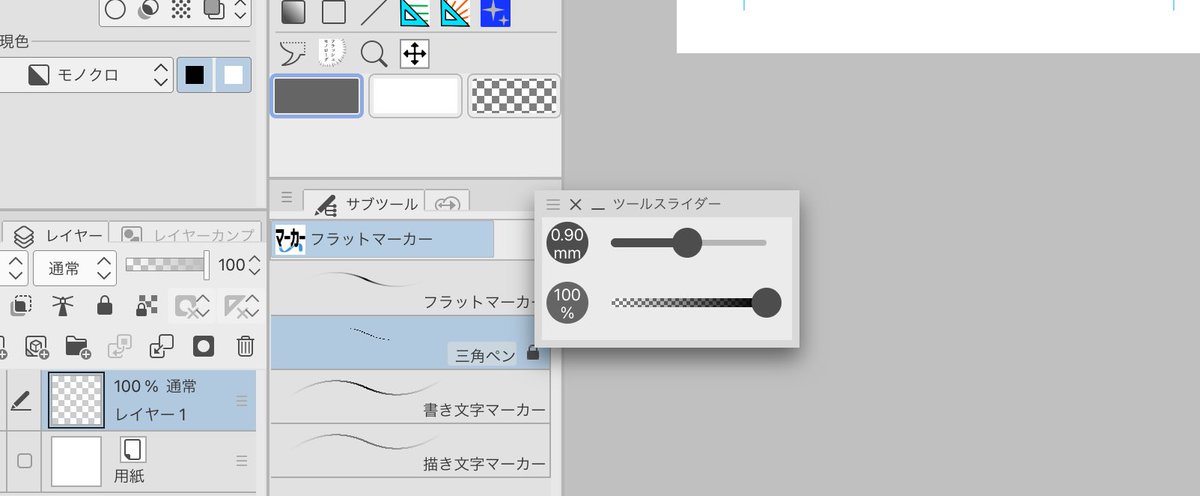Toggle visibility checkbox of 用紙 layer
This screenshot has height=496, width=1200.
[25, 461]
